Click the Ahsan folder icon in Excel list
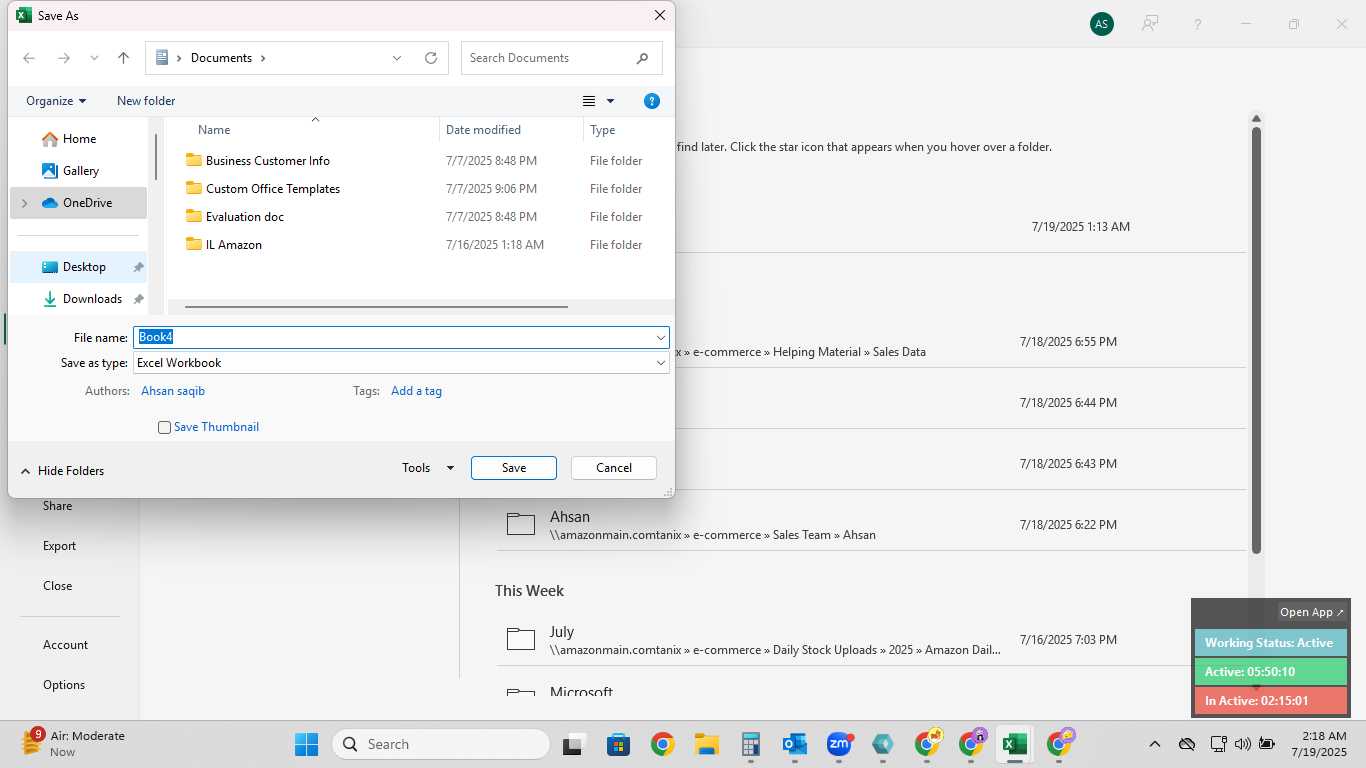The height and width of the screenshot is (768, 1366). point(521,524)
